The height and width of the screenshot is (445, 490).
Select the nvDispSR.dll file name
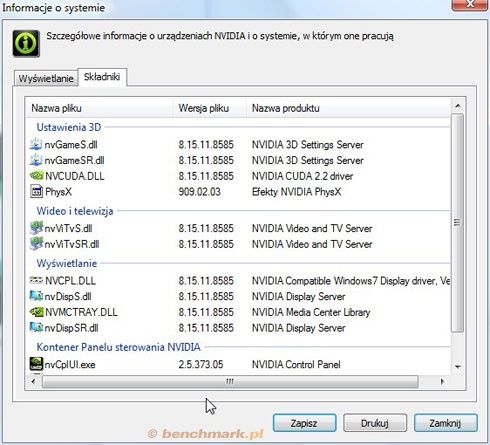71,328
